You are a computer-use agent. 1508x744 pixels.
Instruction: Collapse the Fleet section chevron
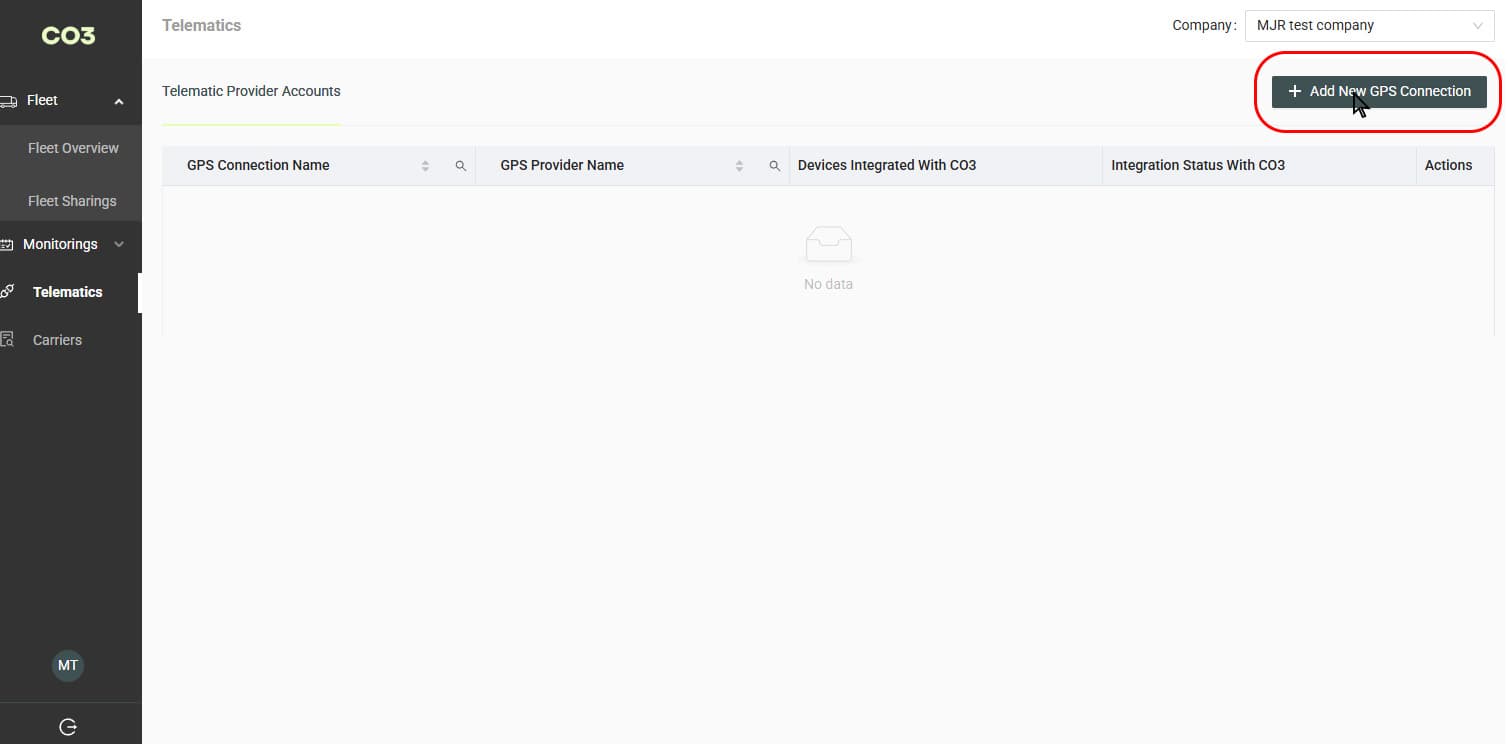pyautogui.click(x=118, y=100)
